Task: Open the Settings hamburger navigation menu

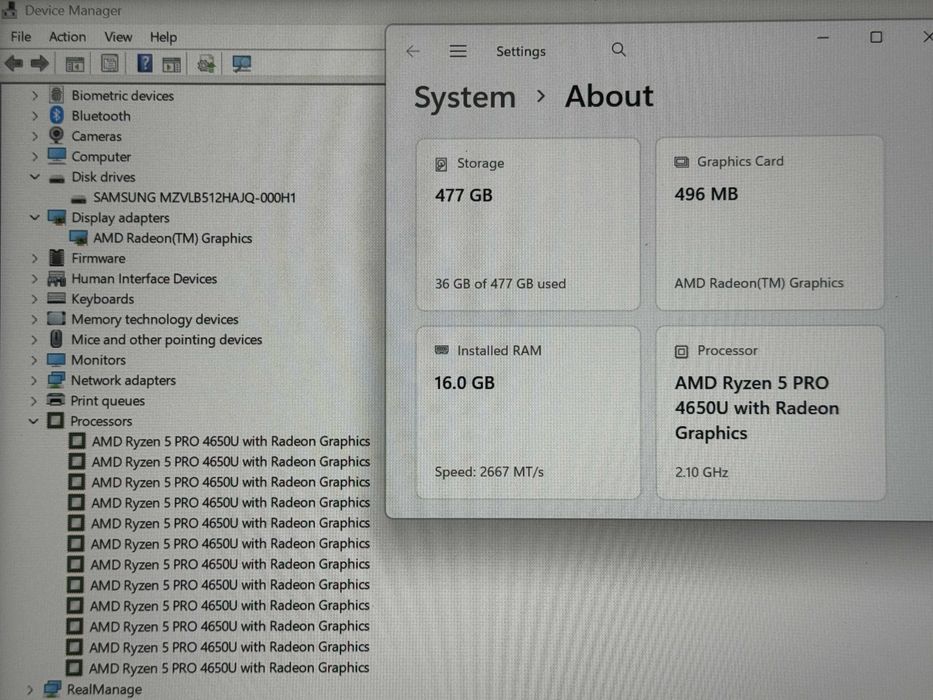Action: coord(458,51)
